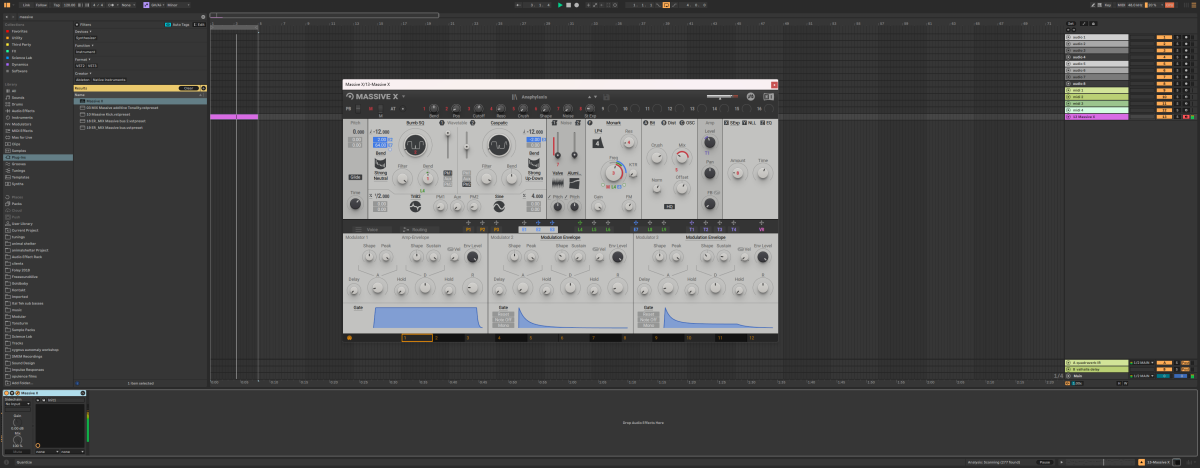
Task: Click macro 1 Bend knob
Action: 434,107
